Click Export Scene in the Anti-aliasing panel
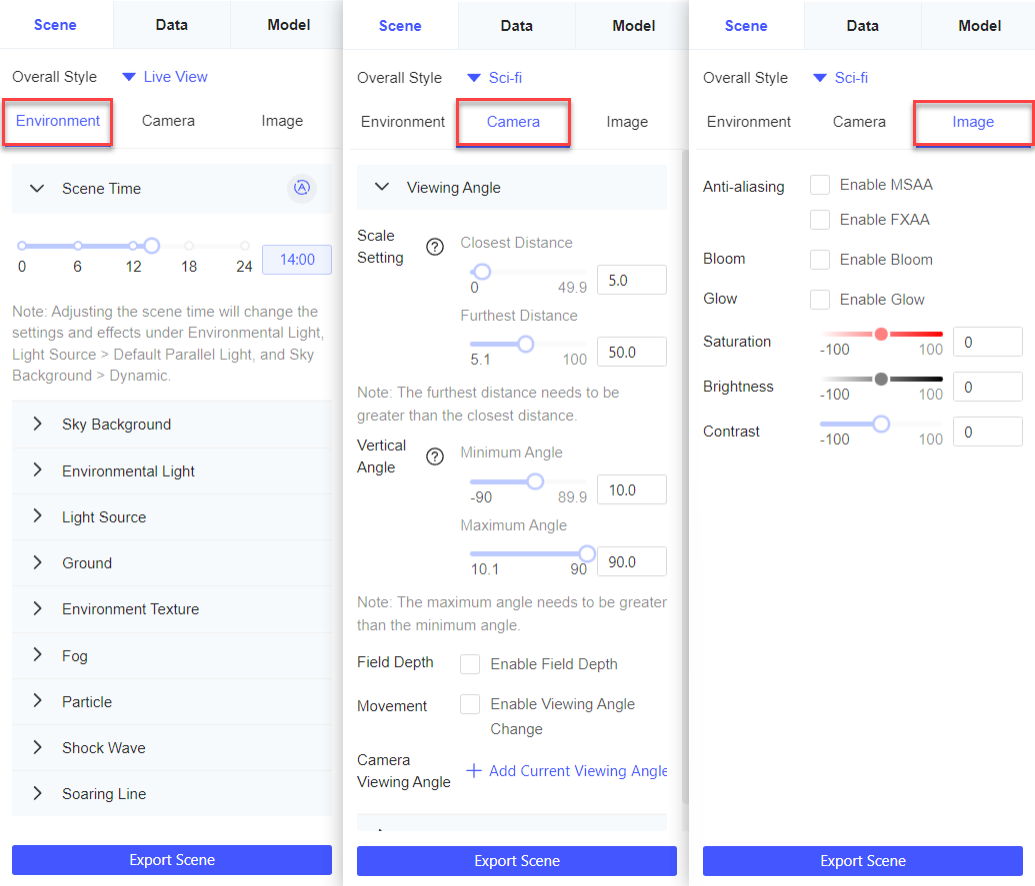Viewport: 1035px width, 886px height. (x=863, y=861)
